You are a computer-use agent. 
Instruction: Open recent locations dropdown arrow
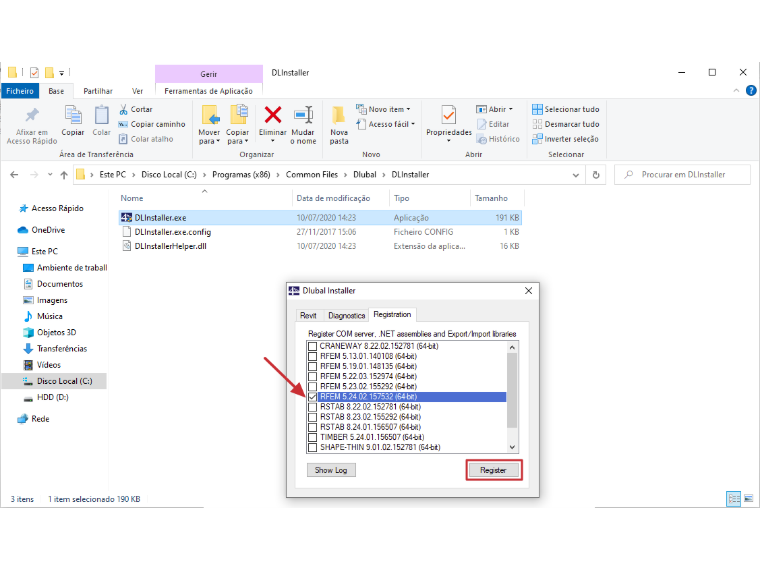tap(50, 174)
